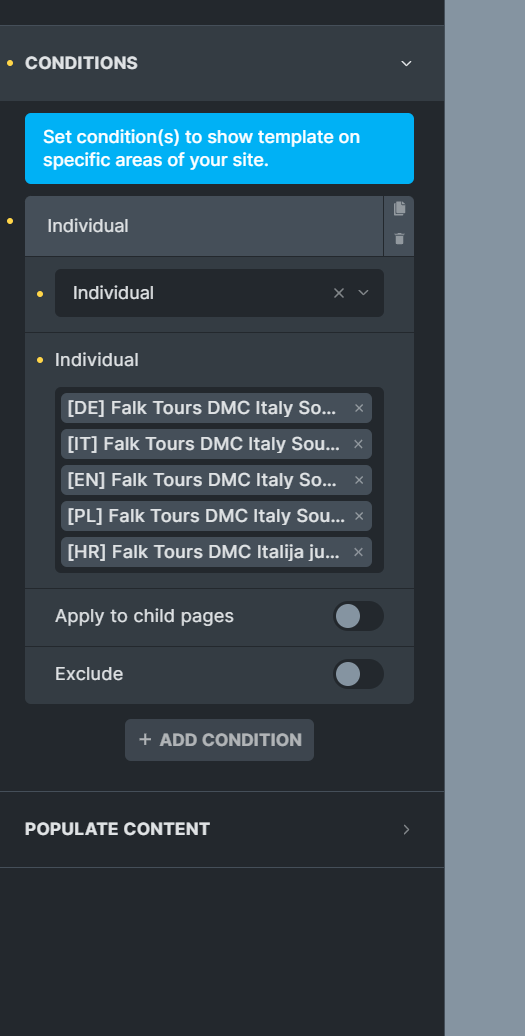
Task: Click the blue conditions info message
Action: pyautogui.click(x=219, y=149)
